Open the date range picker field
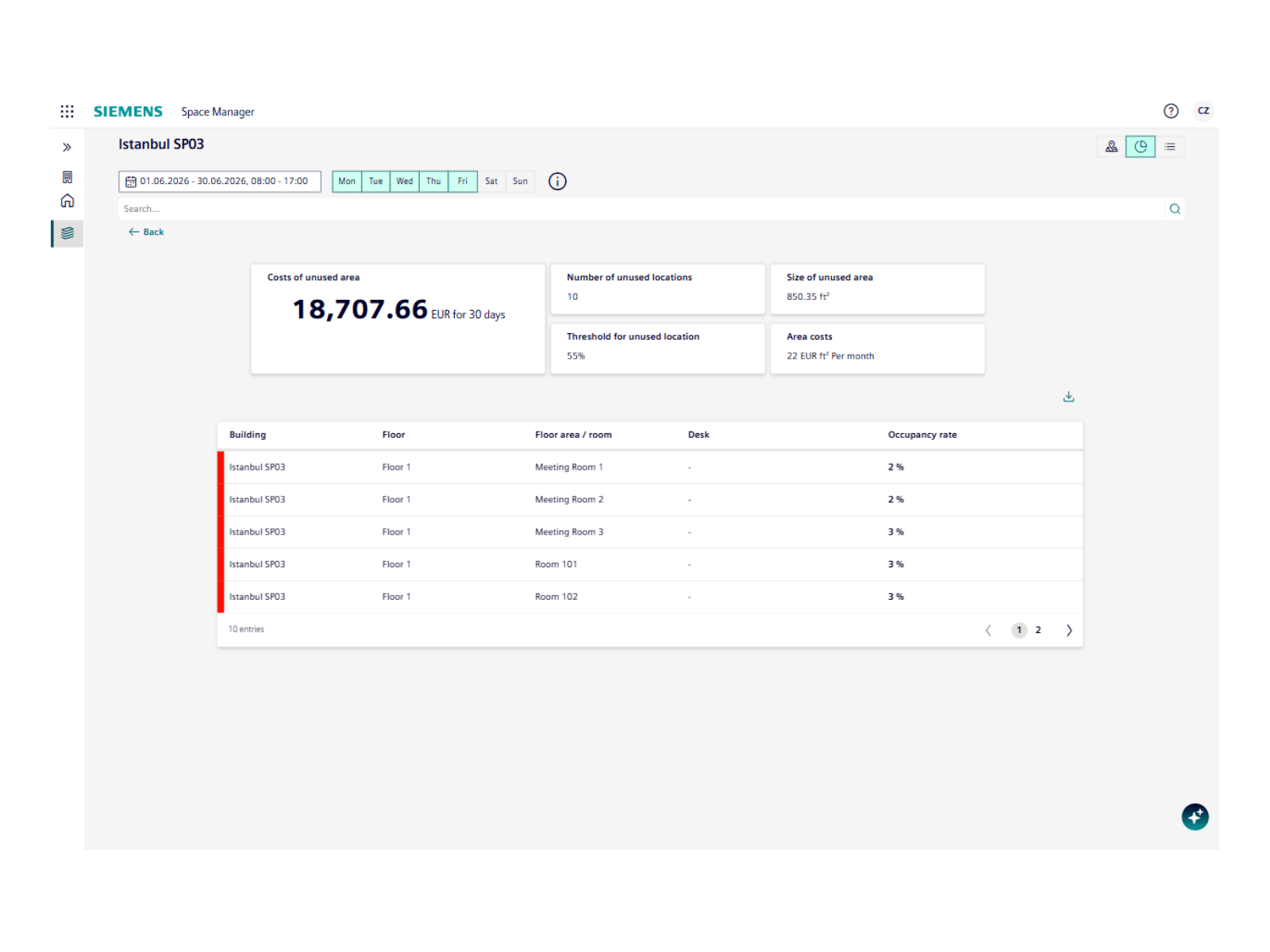1270x952 pixels. click(220, 182)
